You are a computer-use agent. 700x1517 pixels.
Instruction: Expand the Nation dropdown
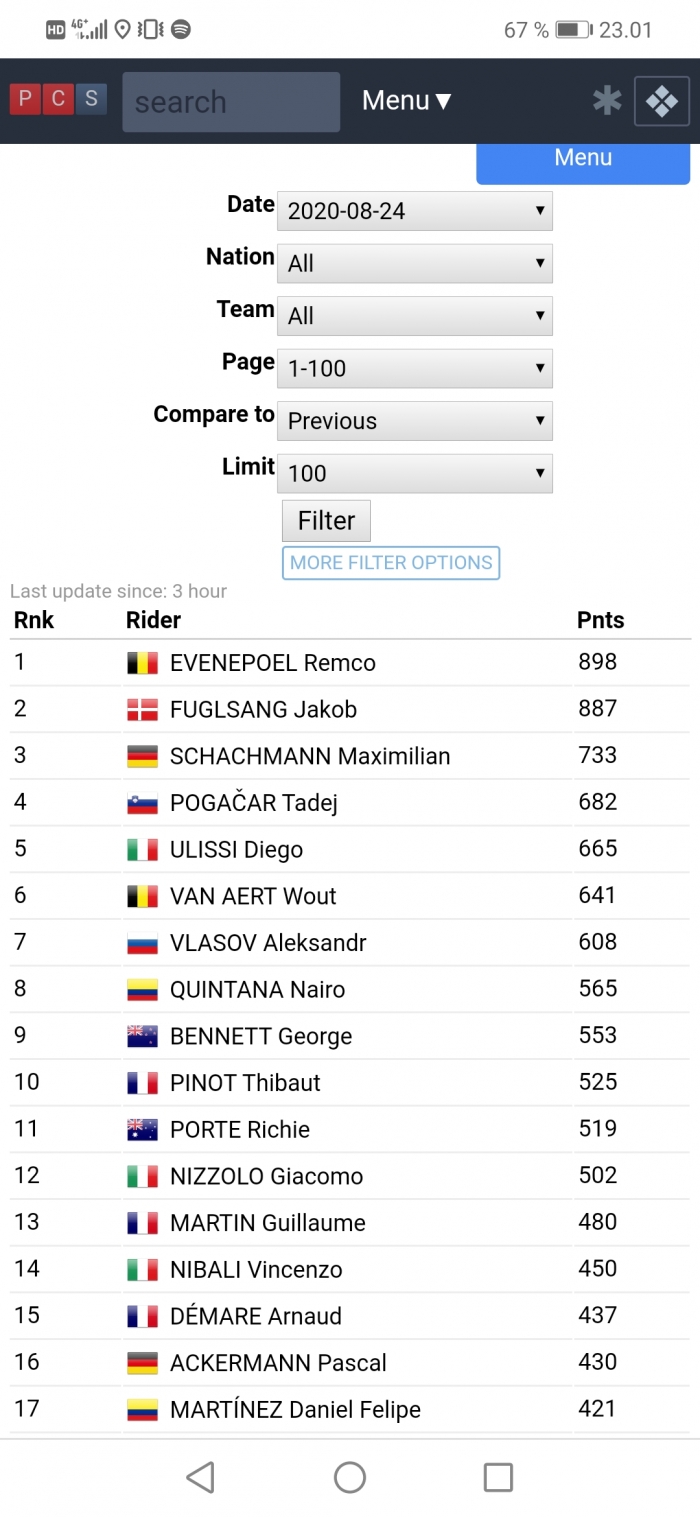coord(415,263)
